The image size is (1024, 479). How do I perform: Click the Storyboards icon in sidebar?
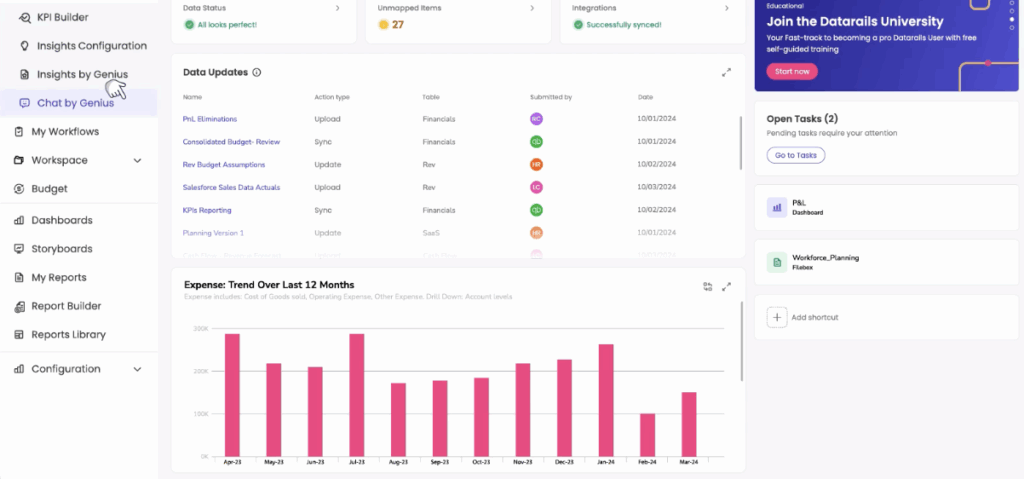click(x=20, y=249)
